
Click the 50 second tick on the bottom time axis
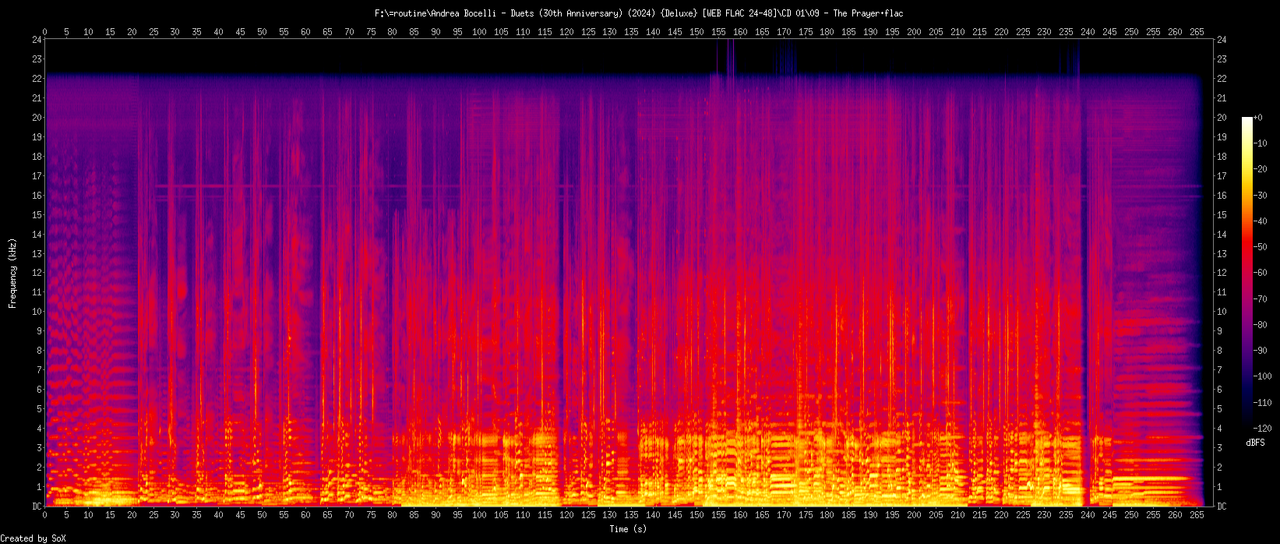[262, 517]
